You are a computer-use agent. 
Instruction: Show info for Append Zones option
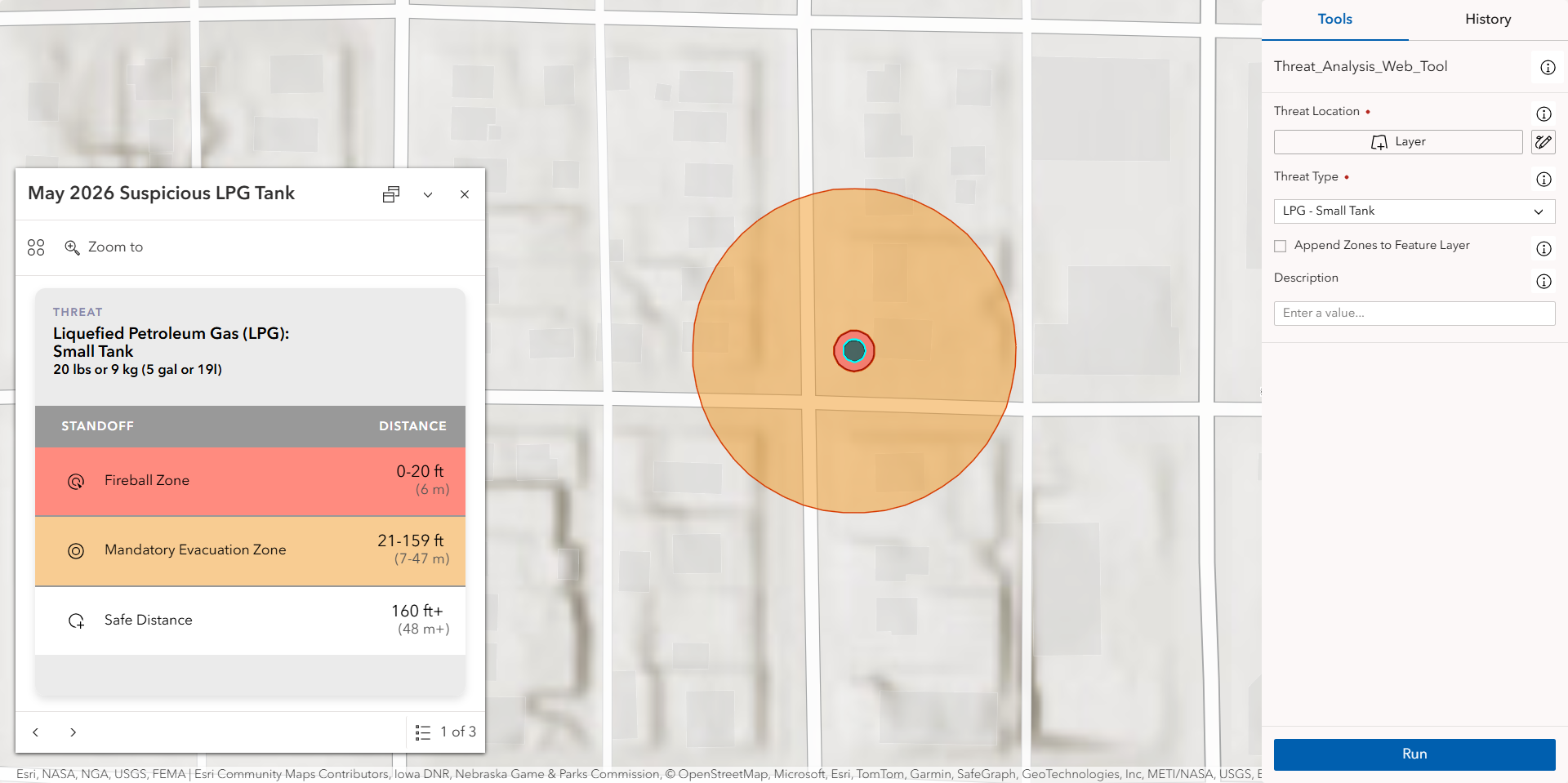[1543, 249]
